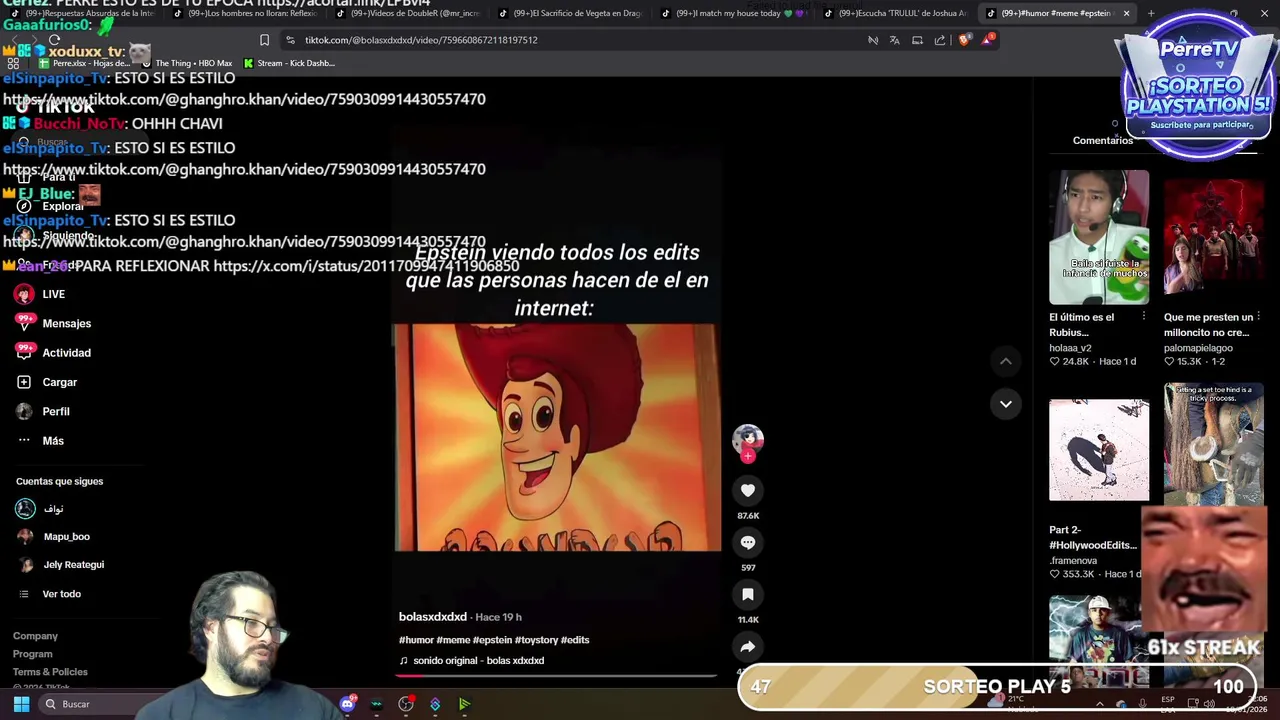The image size is (1280, 720).
Task: Open the Brave Rewards triangle icon
Action: click(x=988, y=39)
